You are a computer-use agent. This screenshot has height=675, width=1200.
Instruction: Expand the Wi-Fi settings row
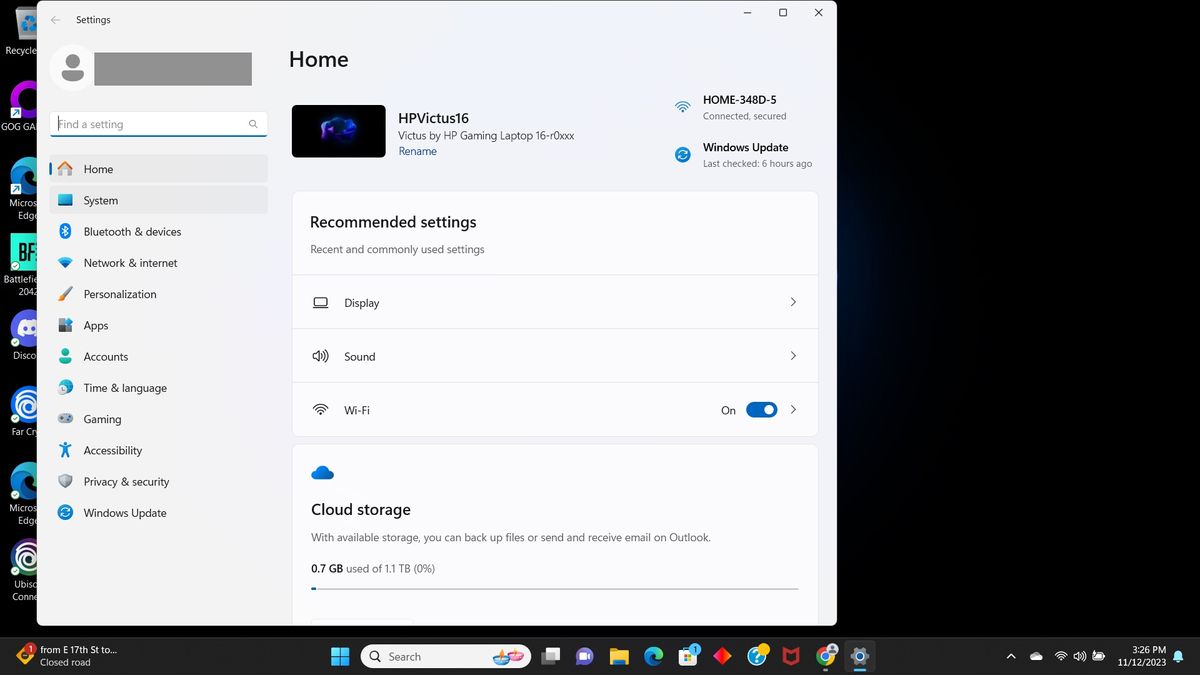tap(792, 409)
